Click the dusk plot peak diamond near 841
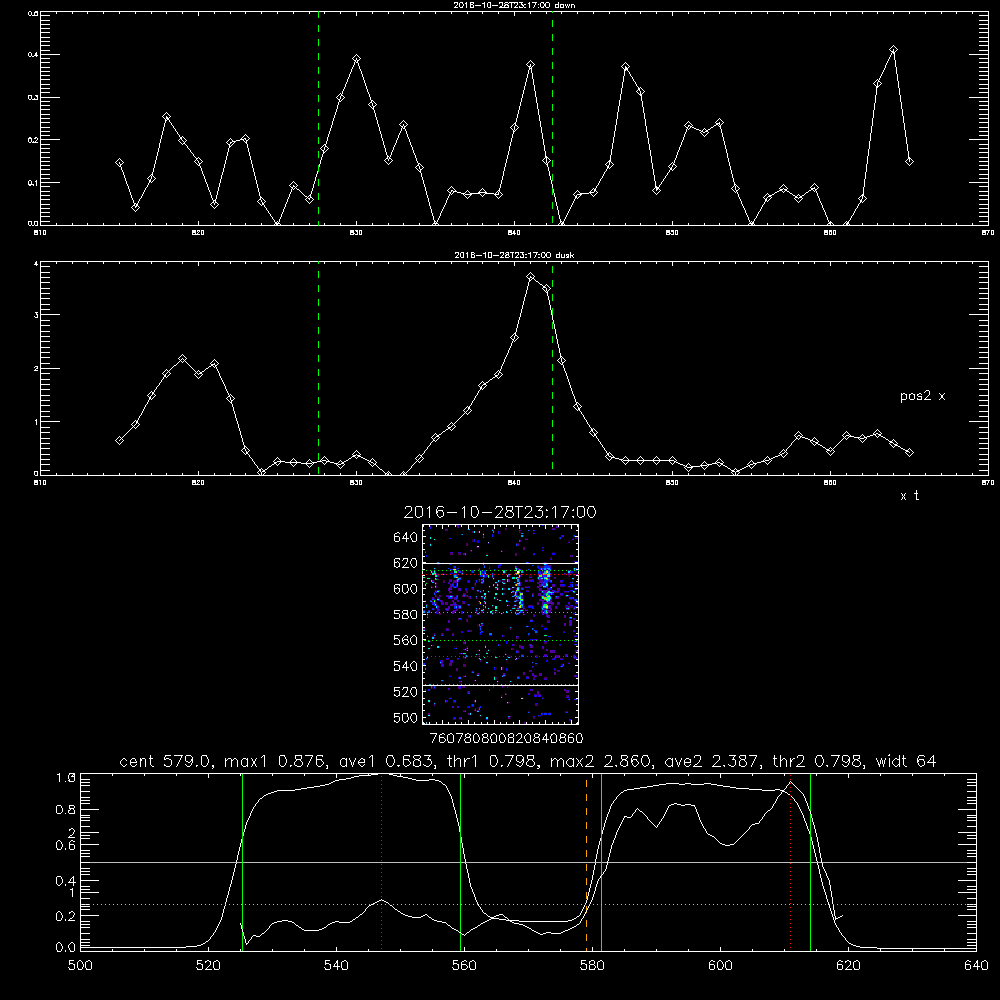Screen dimensions: 1000x1000 tap(531, 276)
